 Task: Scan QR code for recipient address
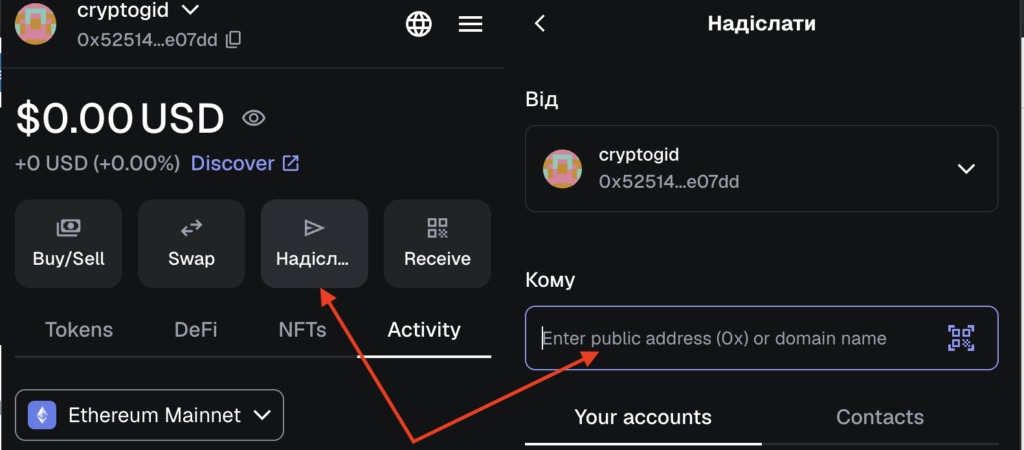click(960, 338)
